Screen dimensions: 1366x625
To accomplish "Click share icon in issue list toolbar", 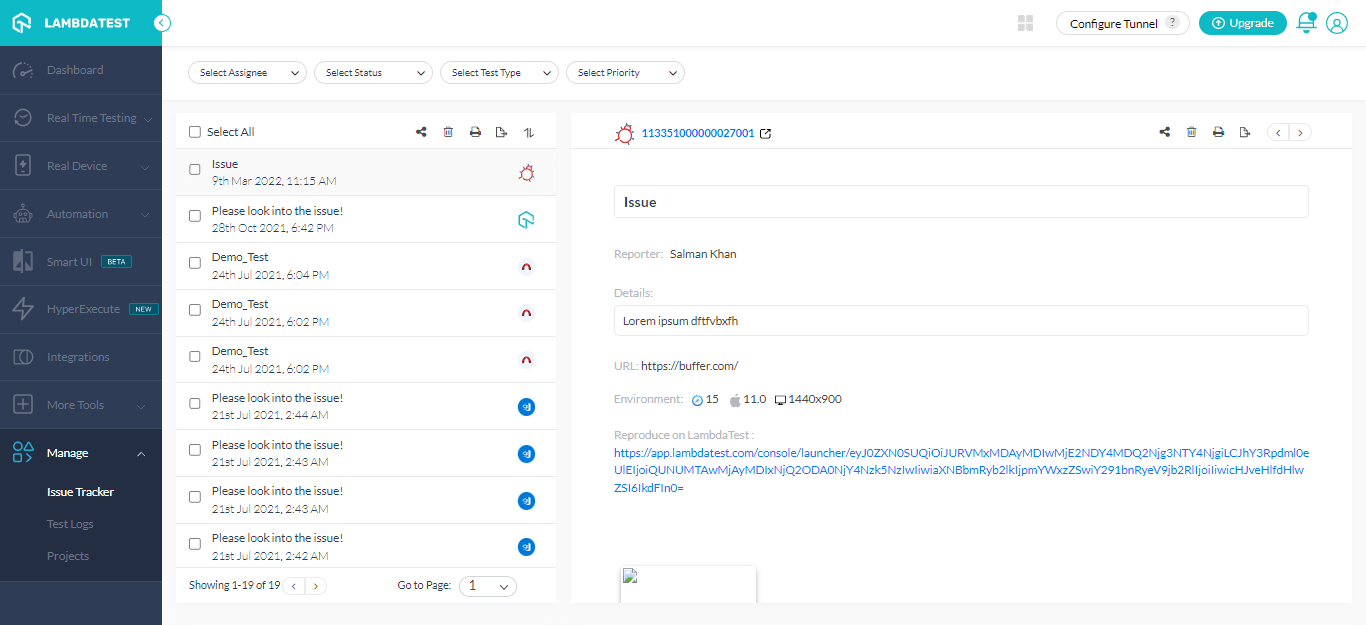I will coord(422,132).
